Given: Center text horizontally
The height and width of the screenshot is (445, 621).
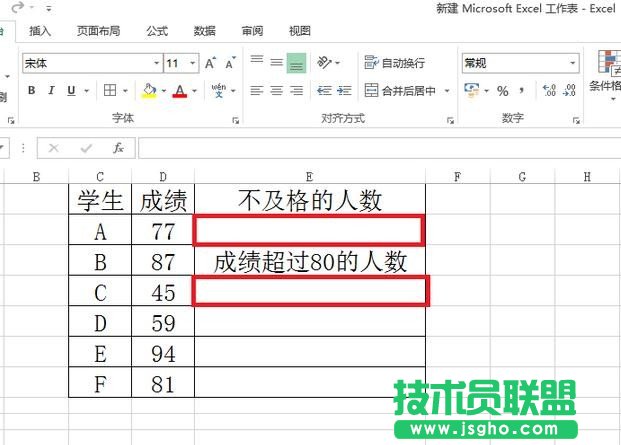Looking at the screenshot, I should [x=276, y=91].
